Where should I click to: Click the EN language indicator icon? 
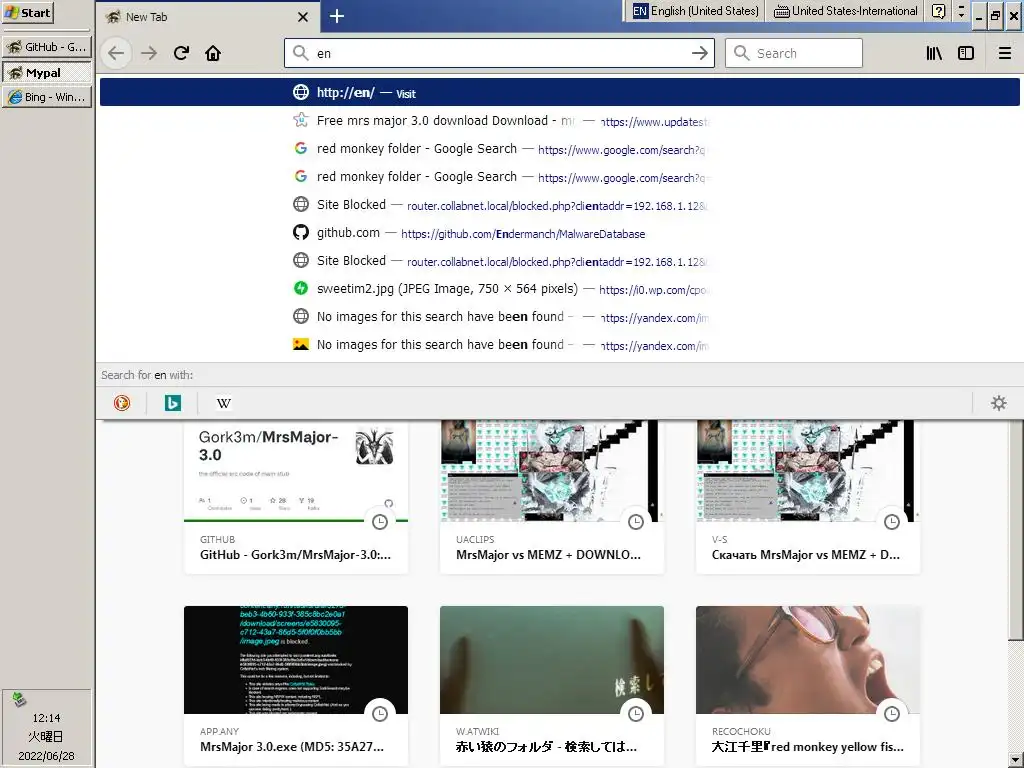pos(640,11)
